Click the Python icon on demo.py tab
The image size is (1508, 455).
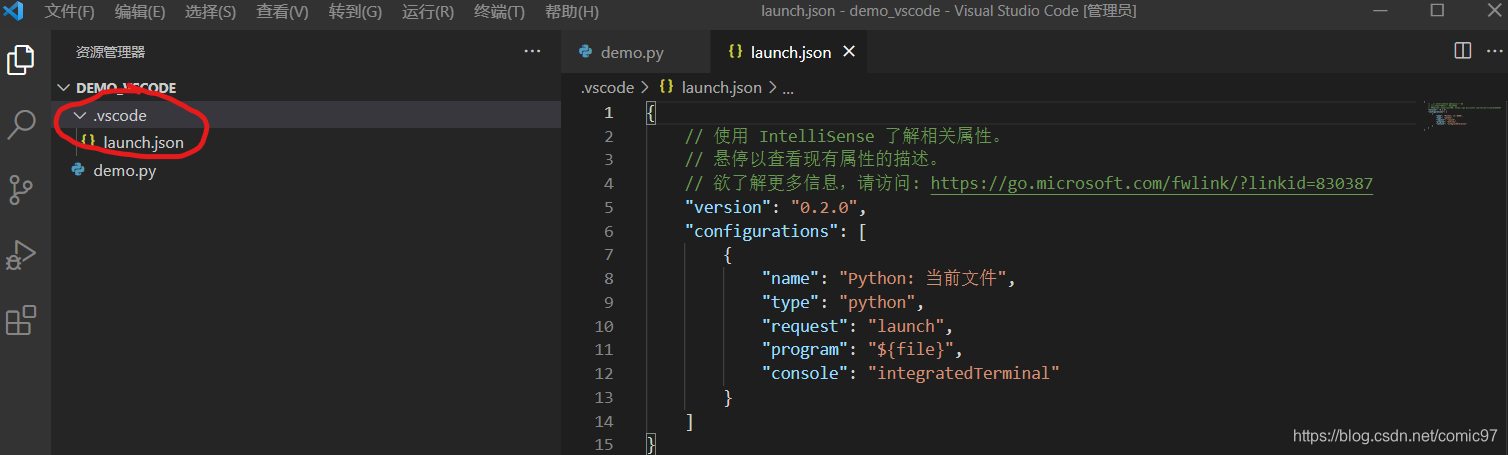click(585, 53)
